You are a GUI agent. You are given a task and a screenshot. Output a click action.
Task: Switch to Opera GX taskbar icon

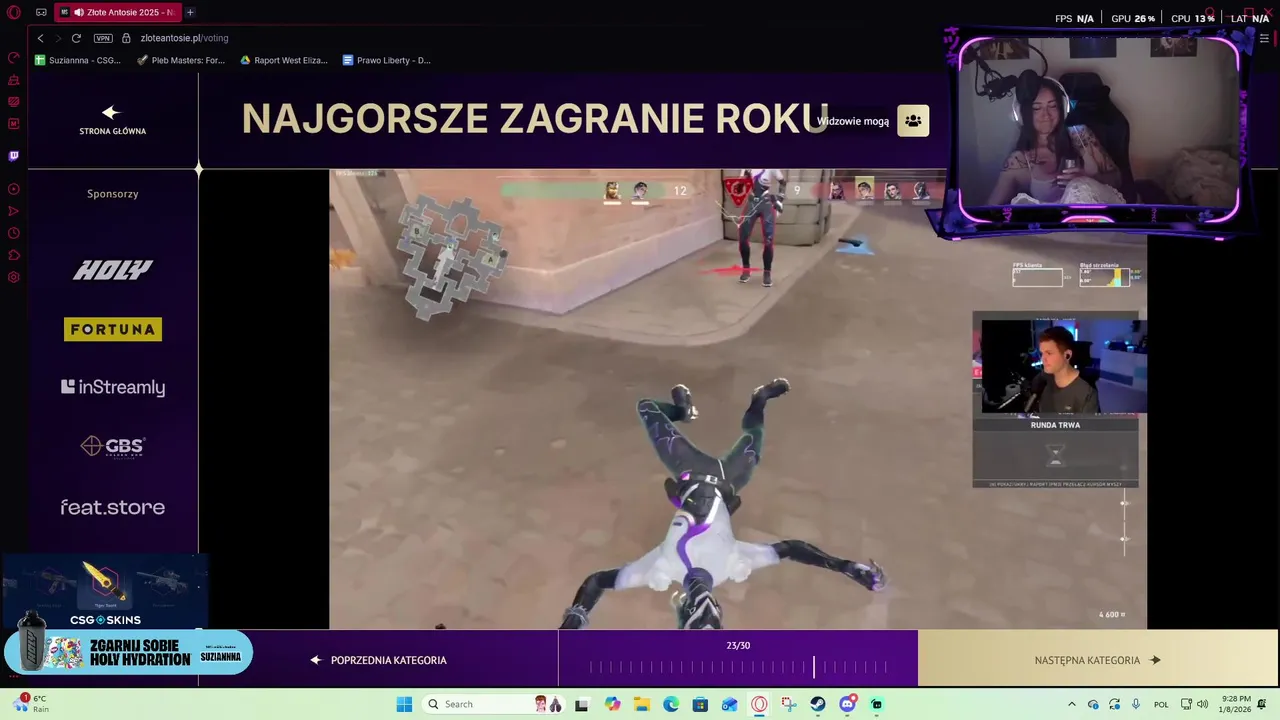[759, 704]
